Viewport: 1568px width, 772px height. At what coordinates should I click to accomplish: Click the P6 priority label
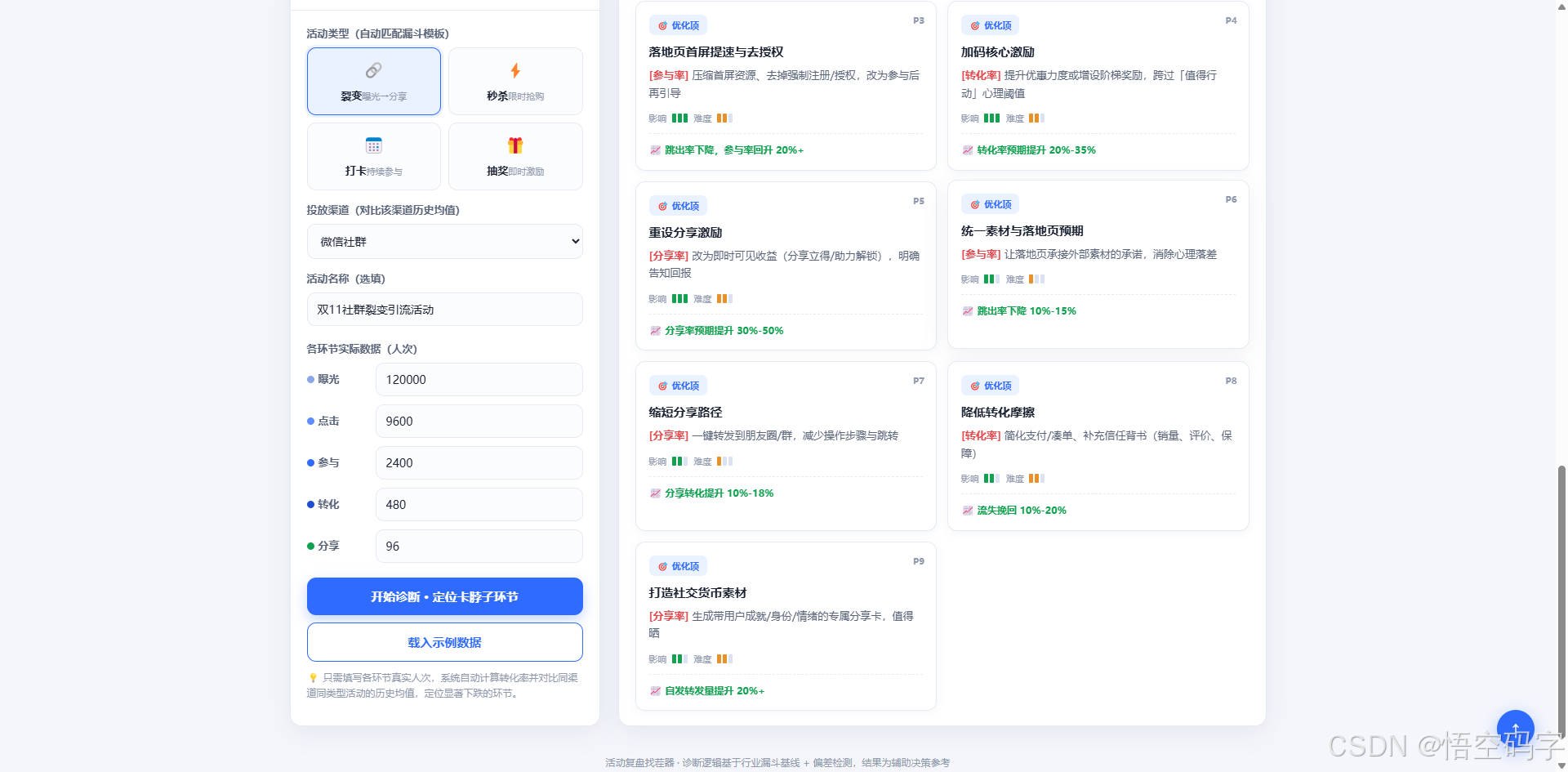point(1232,199)
